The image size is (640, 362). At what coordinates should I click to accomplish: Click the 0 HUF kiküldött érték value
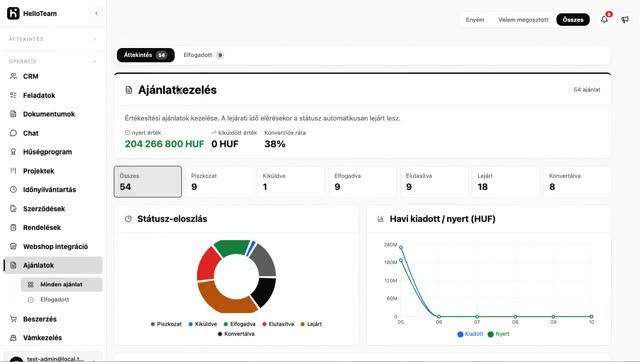225,144
